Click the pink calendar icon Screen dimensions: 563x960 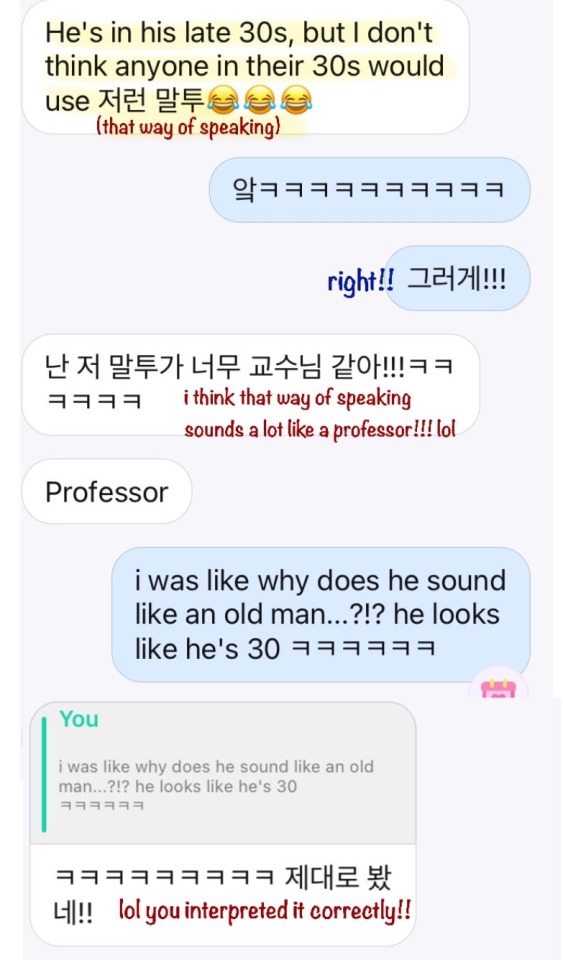coord(498,688)
